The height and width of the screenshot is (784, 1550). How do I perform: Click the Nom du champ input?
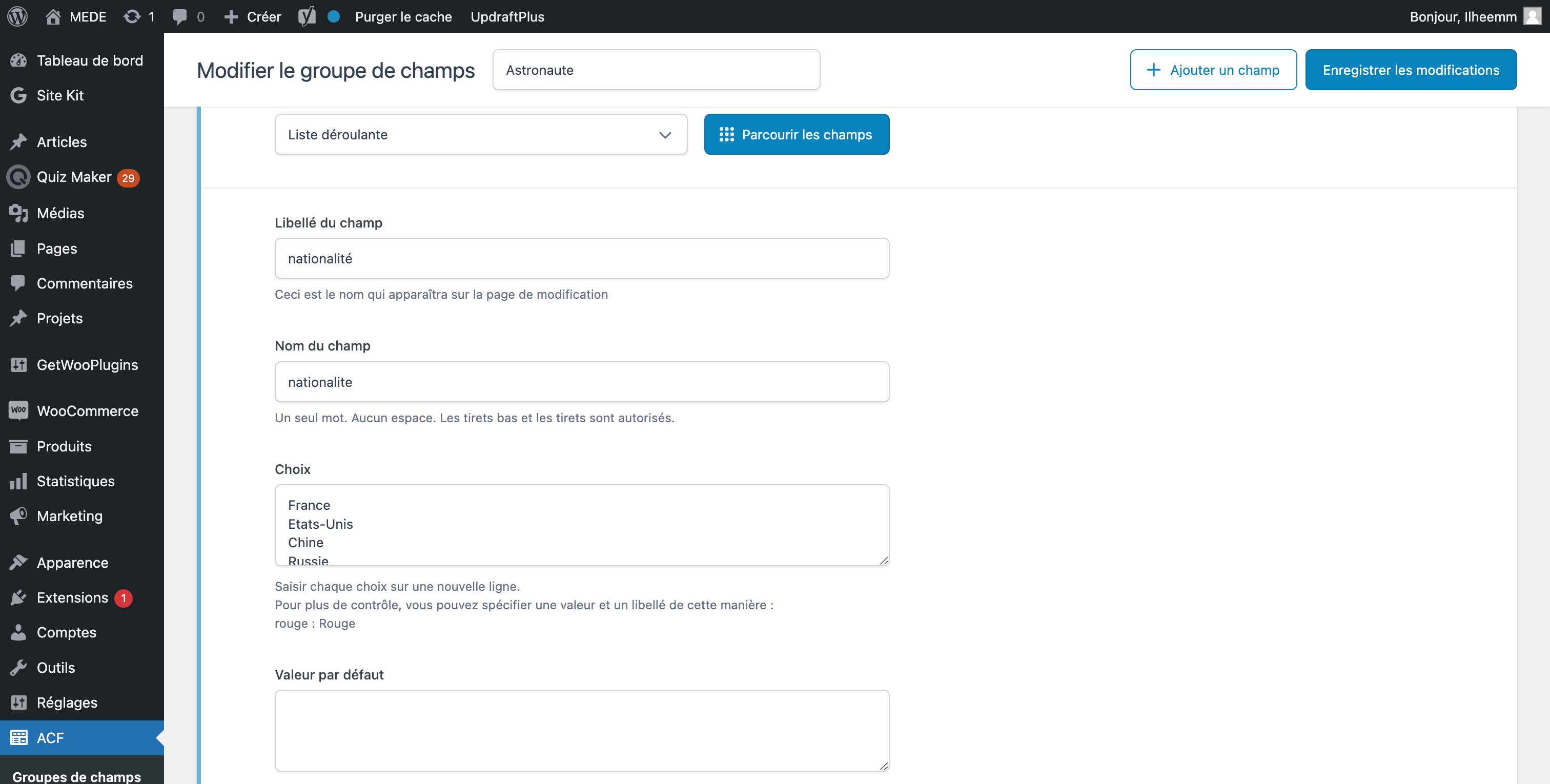pos(581,381)
